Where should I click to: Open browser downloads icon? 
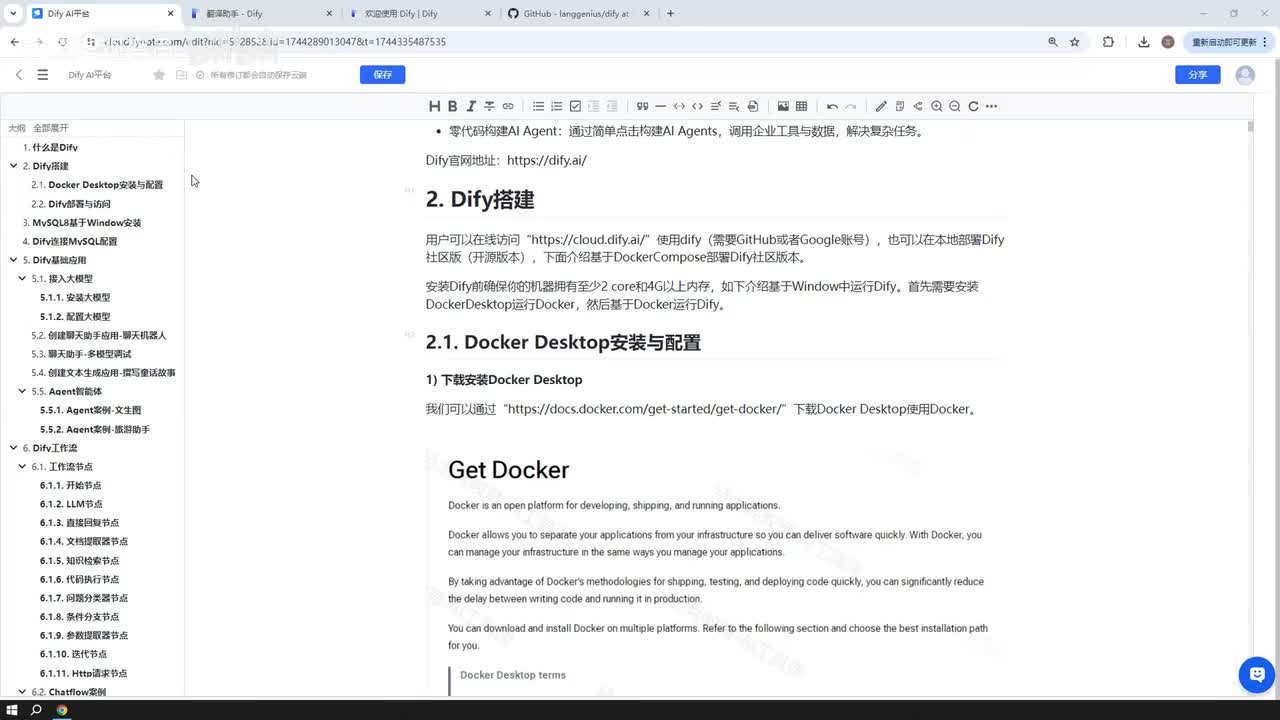tap(1143, 42)
